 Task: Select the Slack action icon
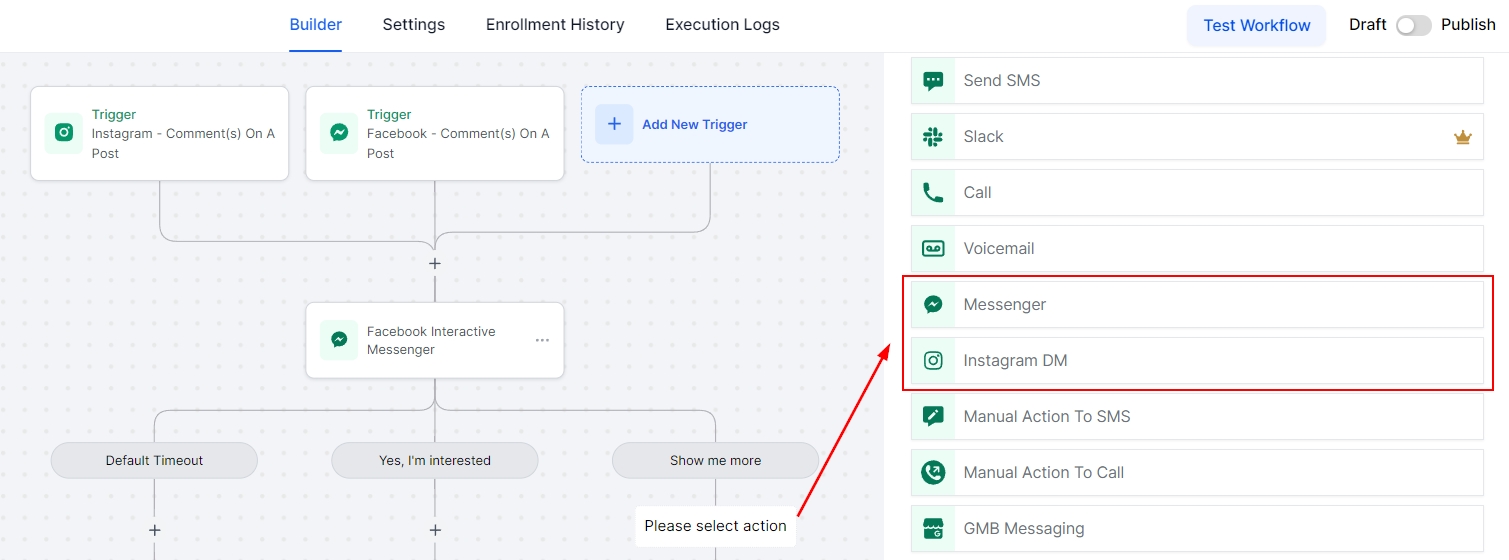pos(933,137)
